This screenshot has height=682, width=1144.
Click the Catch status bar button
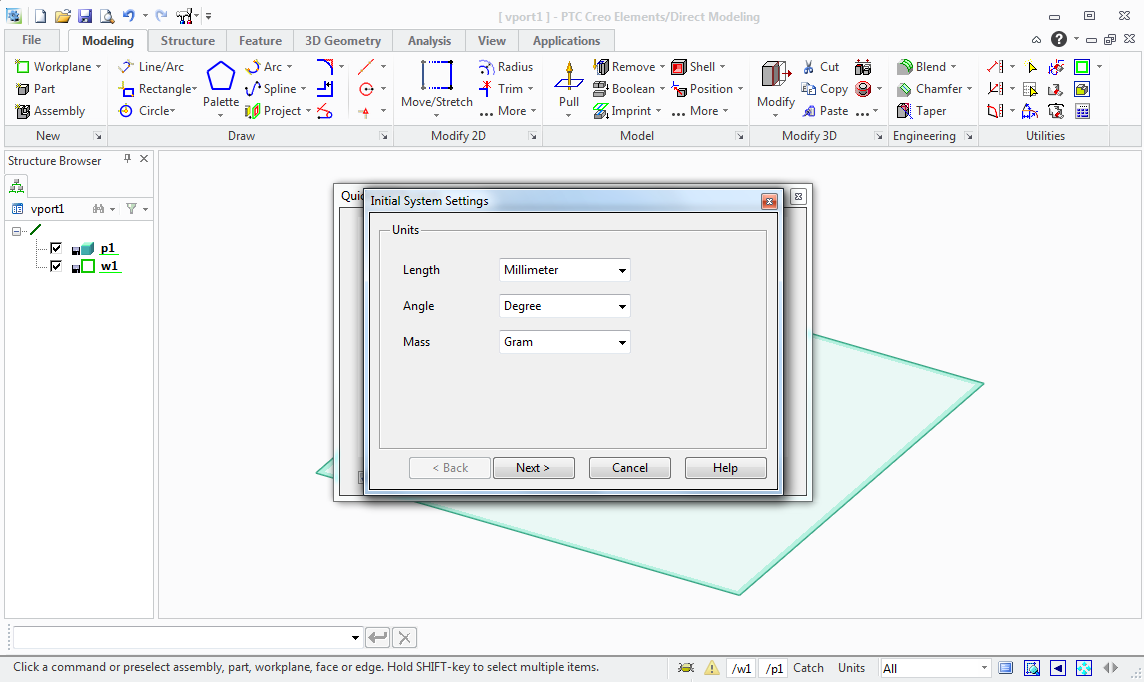pyautogui.click(x=808, y=668)
